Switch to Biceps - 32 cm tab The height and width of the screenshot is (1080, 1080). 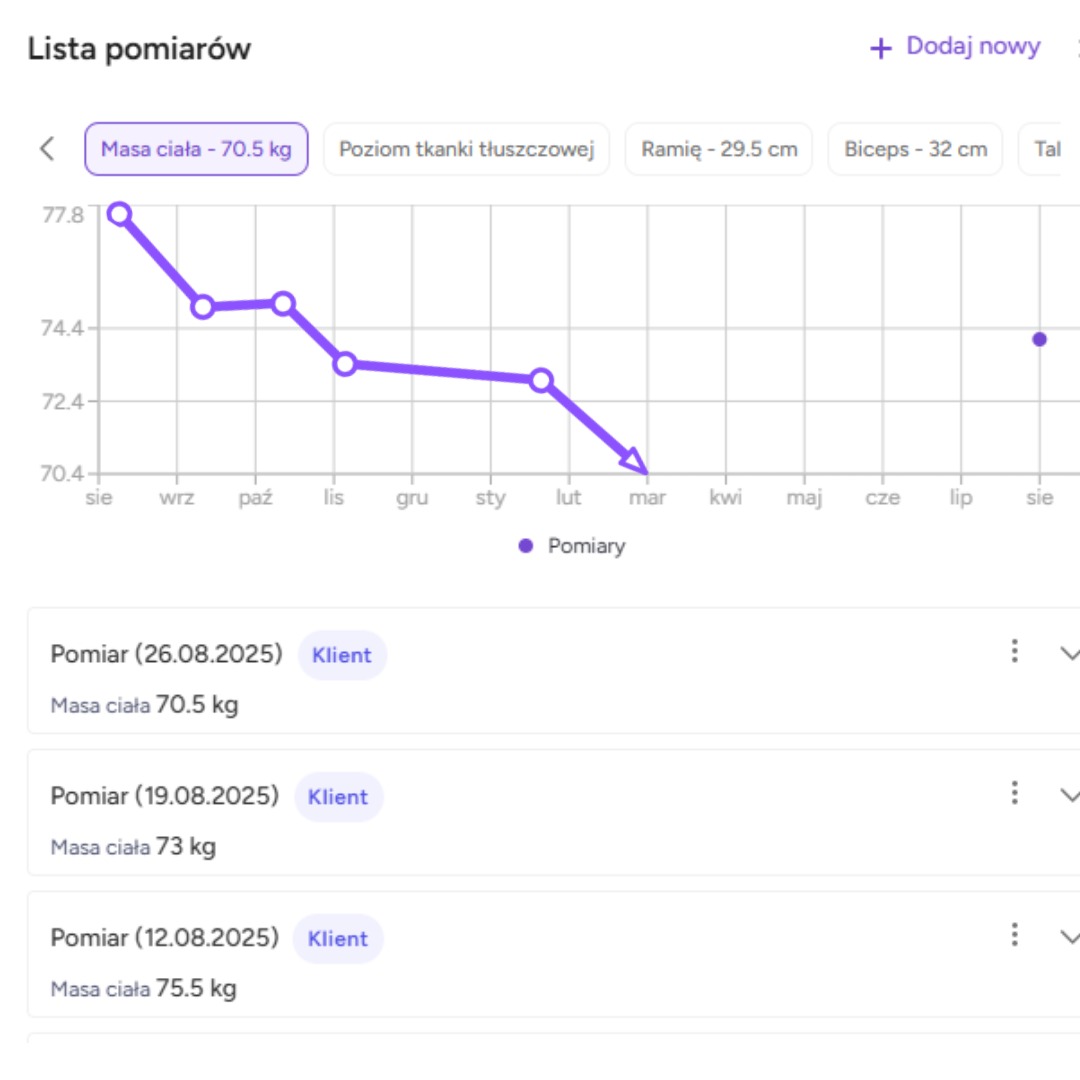coord(915,150)
